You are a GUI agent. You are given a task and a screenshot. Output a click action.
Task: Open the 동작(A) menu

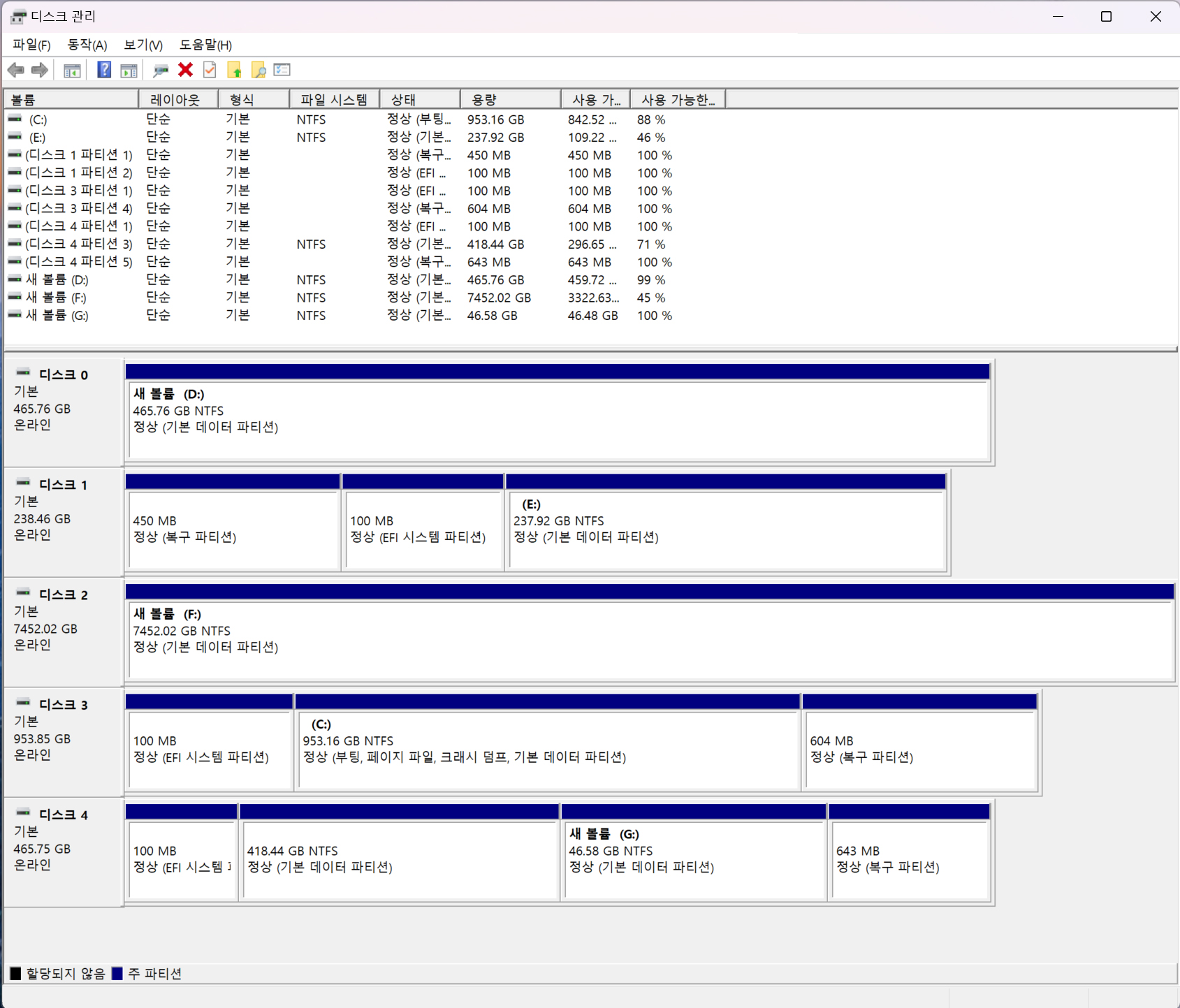pyautogui.click(x=87, y=45)
